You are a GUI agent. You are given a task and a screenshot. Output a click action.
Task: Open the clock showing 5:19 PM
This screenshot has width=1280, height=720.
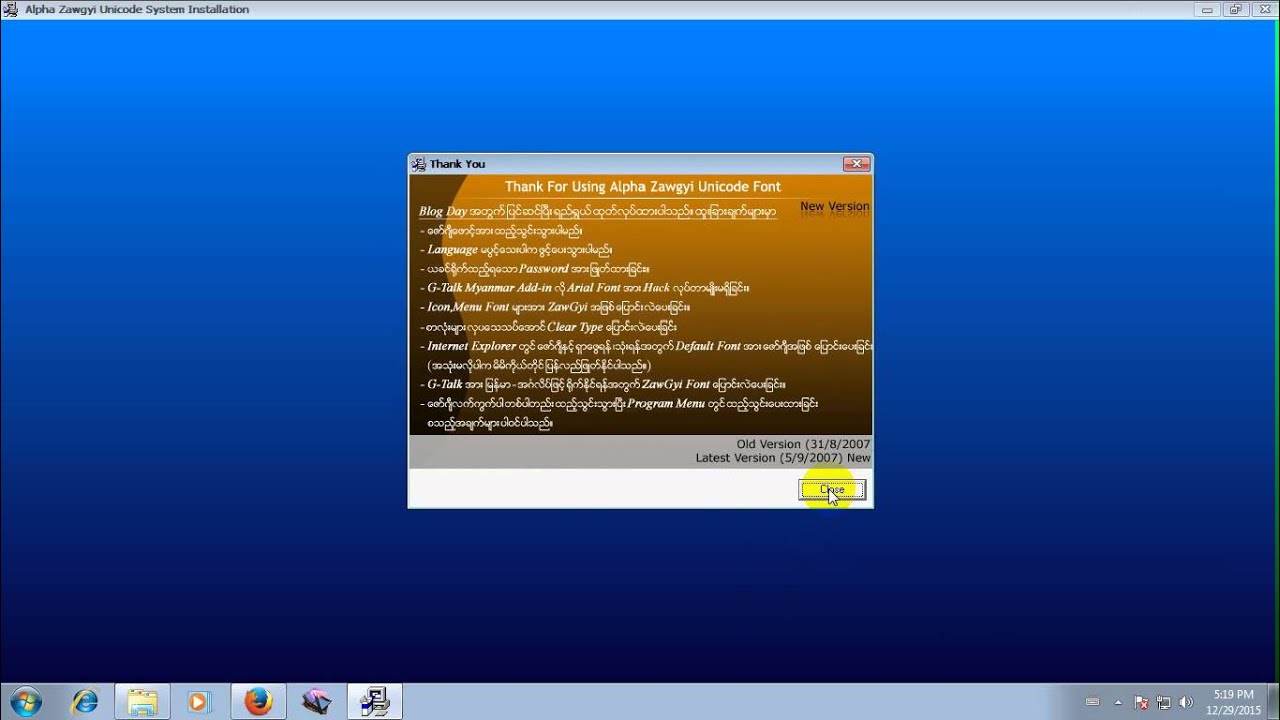[1233, 702]
